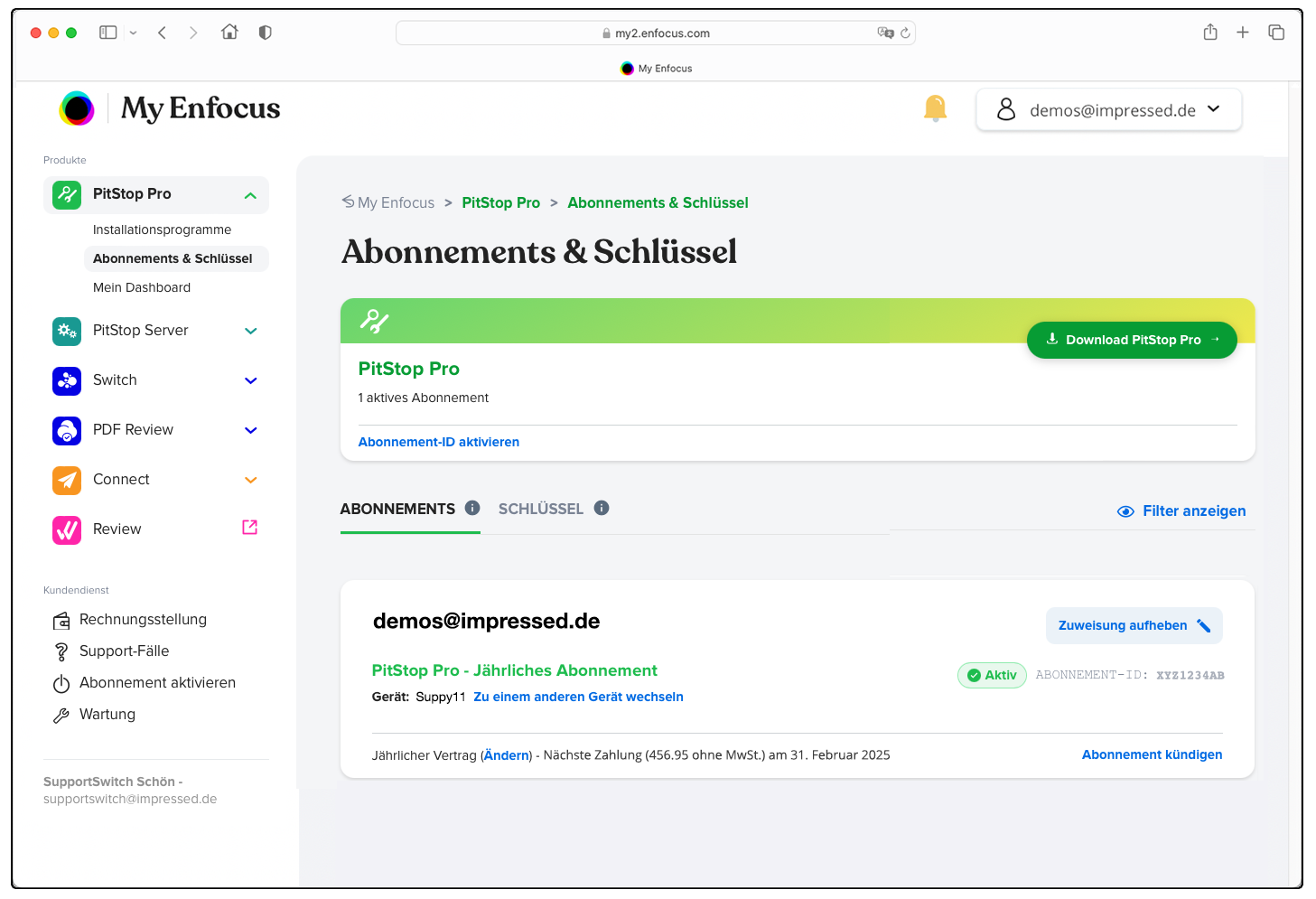1316x899 pixels.
Task: Open the Abonnements info tooltip icon
Action: click(x=472, y=507)
